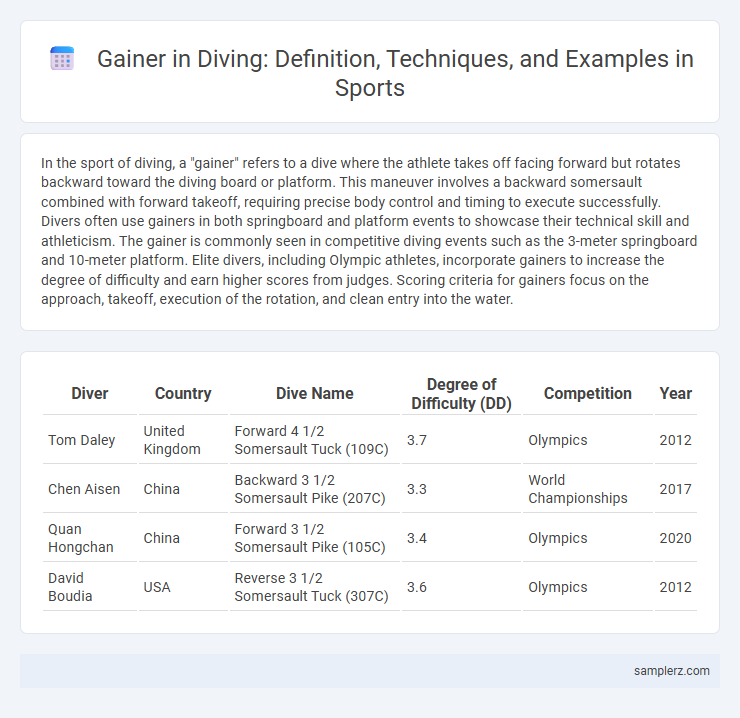Select '2012' in the Tom Daley row
The image size is (740, 718).
pos(676,440)
